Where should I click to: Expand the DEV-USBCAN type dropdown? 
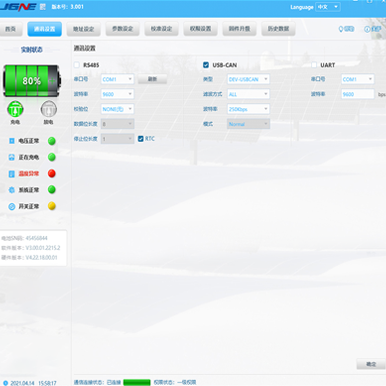coord(248,79)
